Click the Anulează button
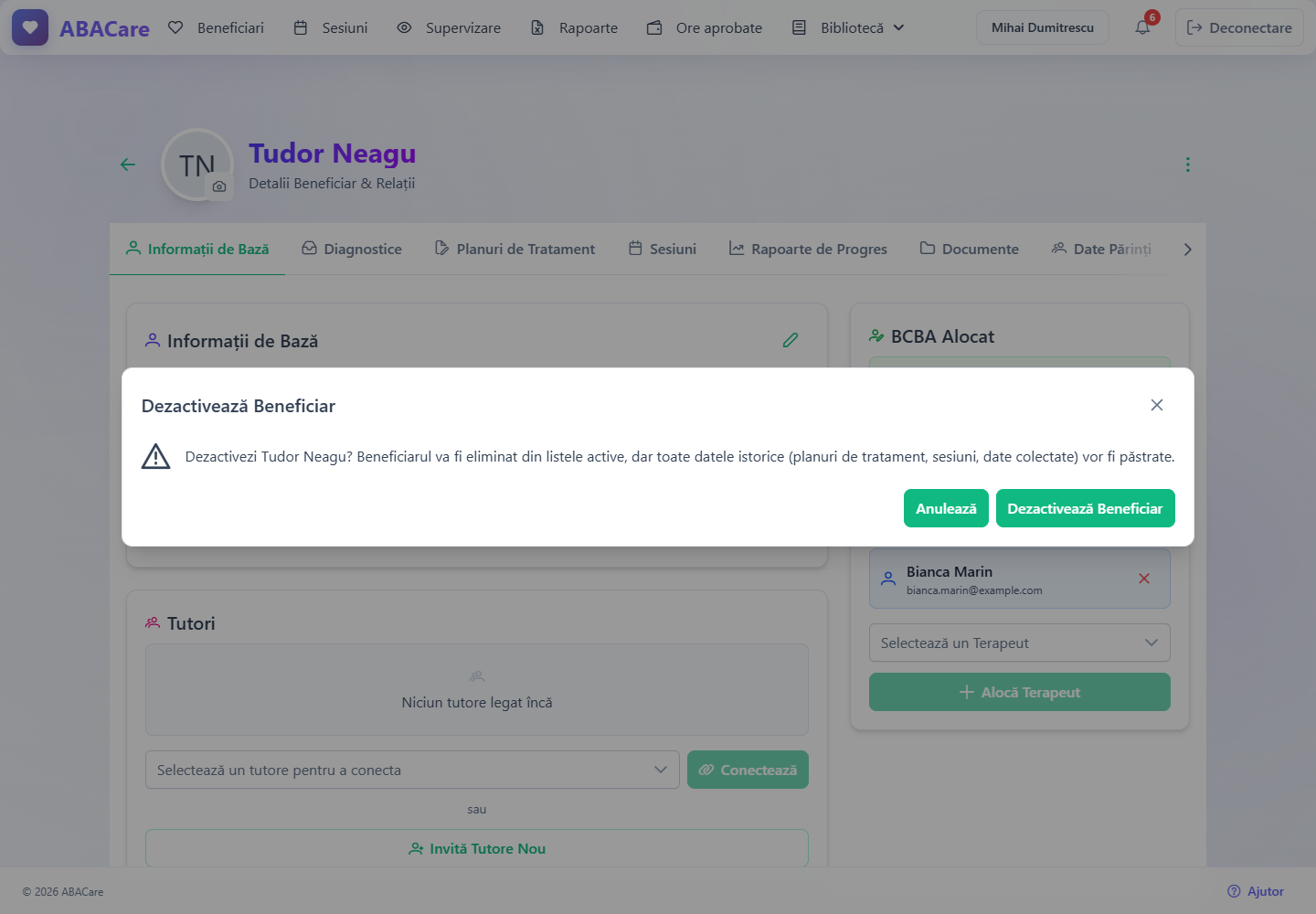 point(946,508)
